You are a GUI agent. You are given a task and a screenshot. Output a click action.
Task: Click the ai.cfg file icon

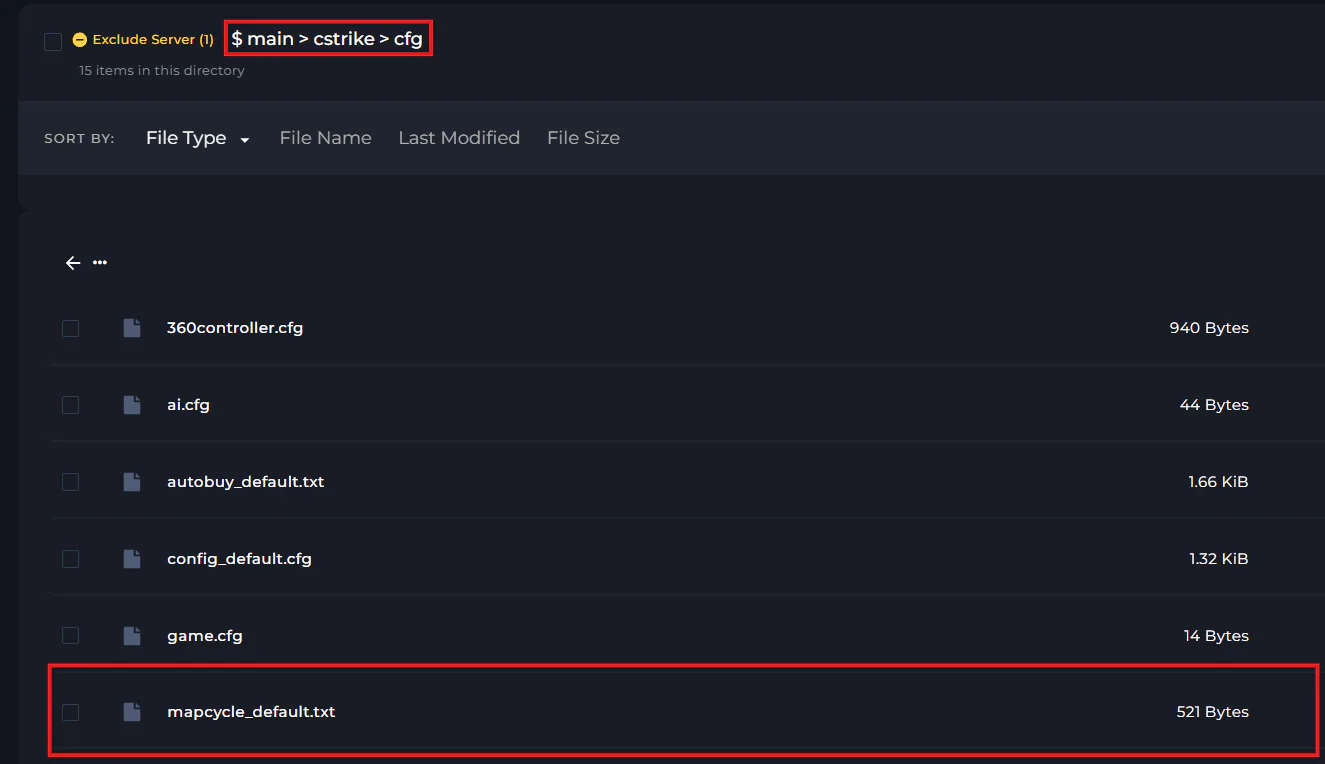[x=131, y=405]
